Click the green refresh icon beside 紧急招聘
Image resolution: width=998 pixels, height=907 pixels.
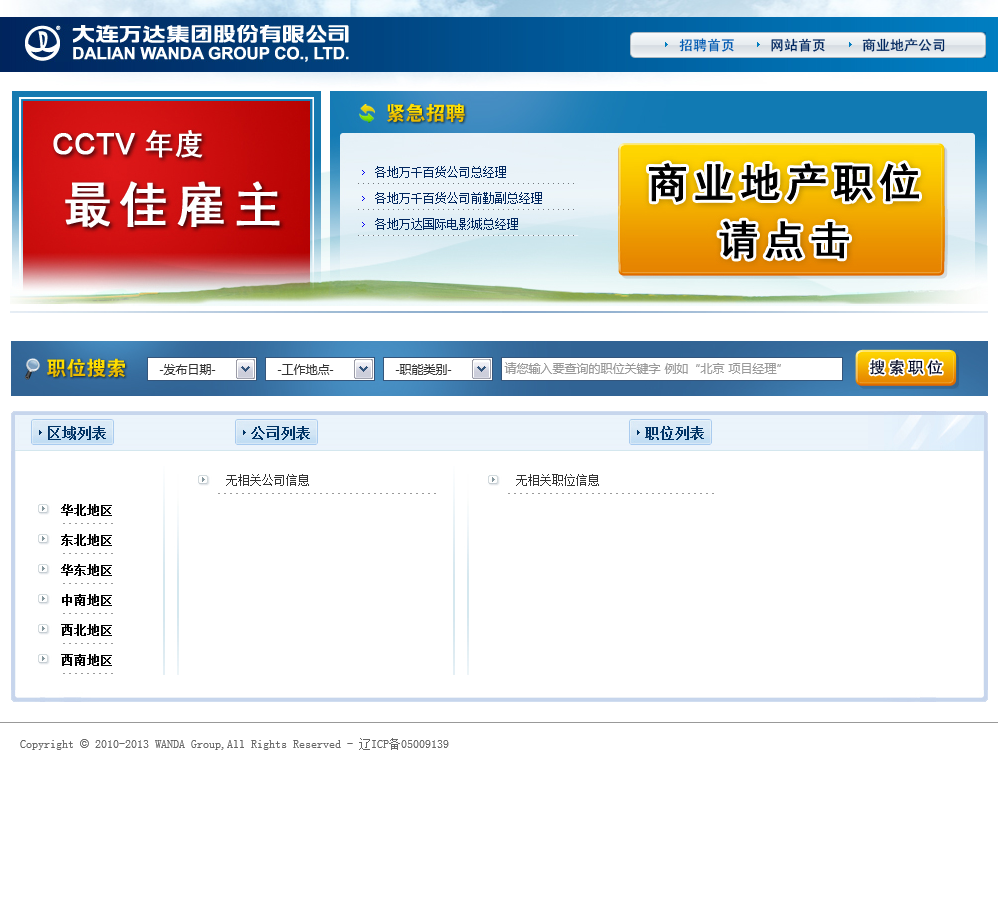(367, 113)
